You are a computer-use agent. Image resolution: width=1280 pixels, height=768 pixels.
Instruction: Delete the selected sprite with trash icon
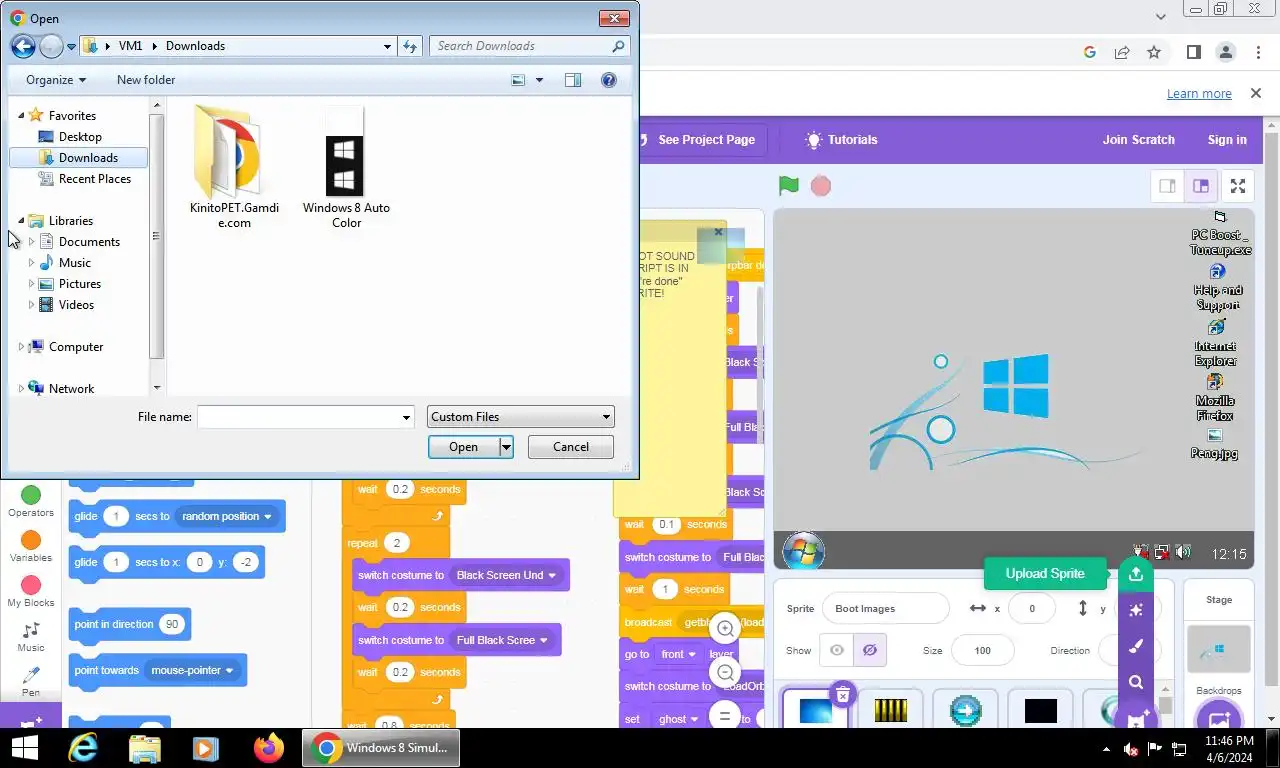(842, 694)
